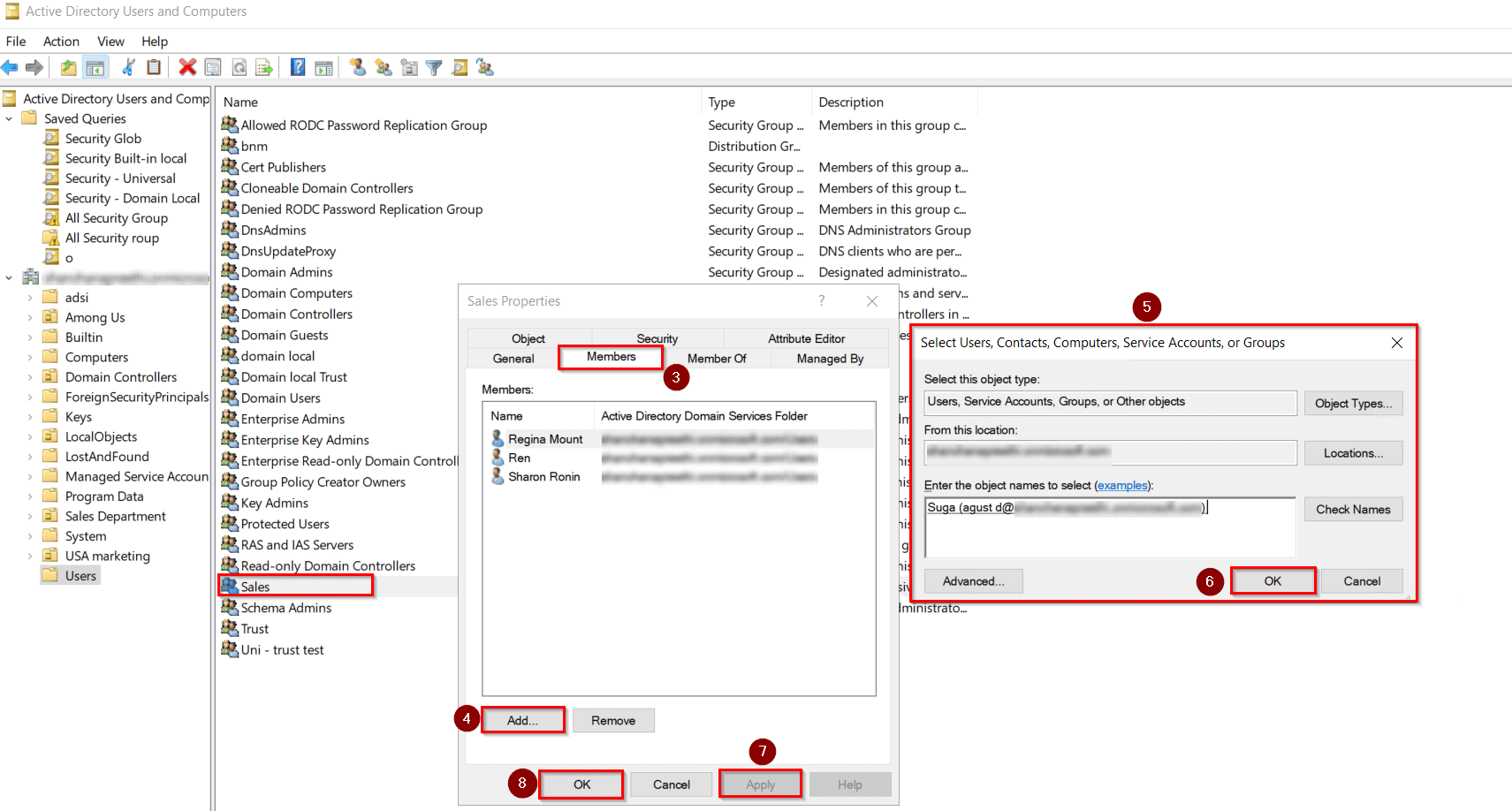Image resolution: width=1512 pixels, height=811 pixels.
Task: Select the Create New User toolbar icon
Action: [x=358, y=67]
